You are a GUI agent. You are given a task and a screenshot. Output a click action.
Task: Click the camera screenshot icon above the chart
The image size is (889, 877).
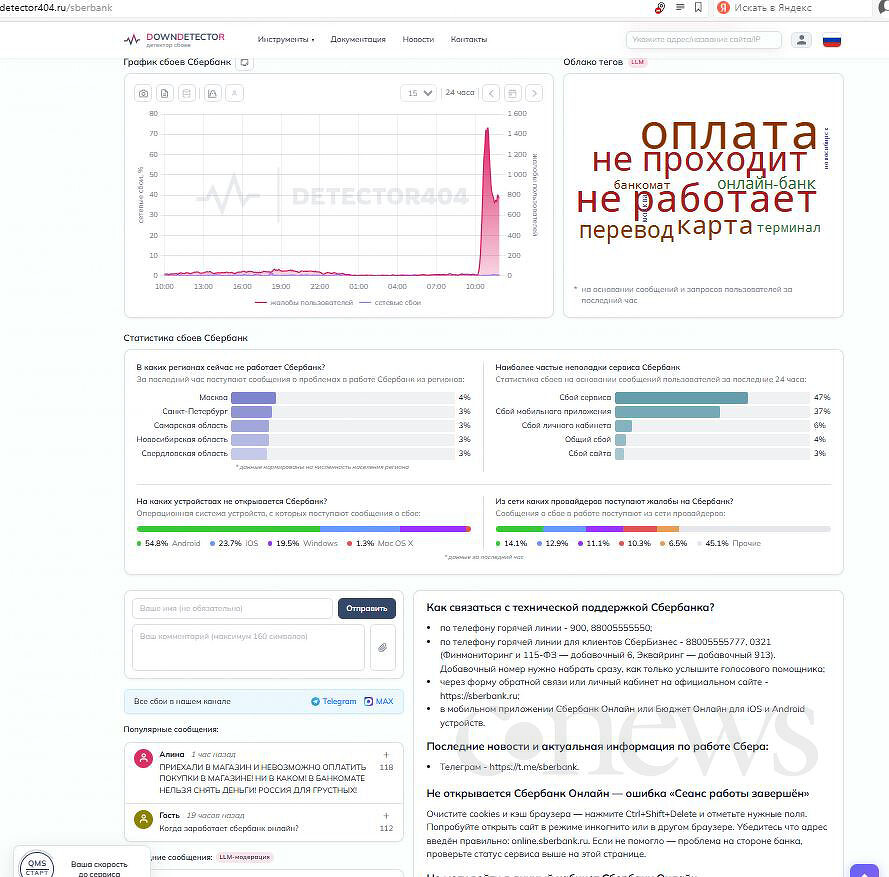[144, 93]
